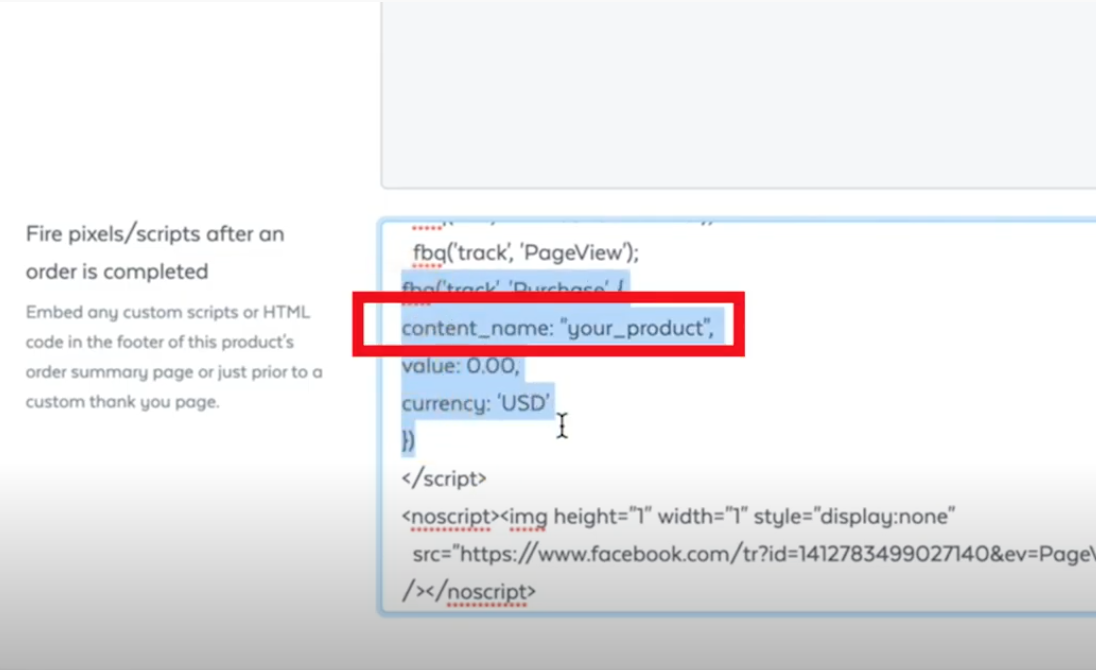Click the text cursor position near currency line
This screenshot has height=670, width=1096.
pyautogui.click(x=562, y=425)
